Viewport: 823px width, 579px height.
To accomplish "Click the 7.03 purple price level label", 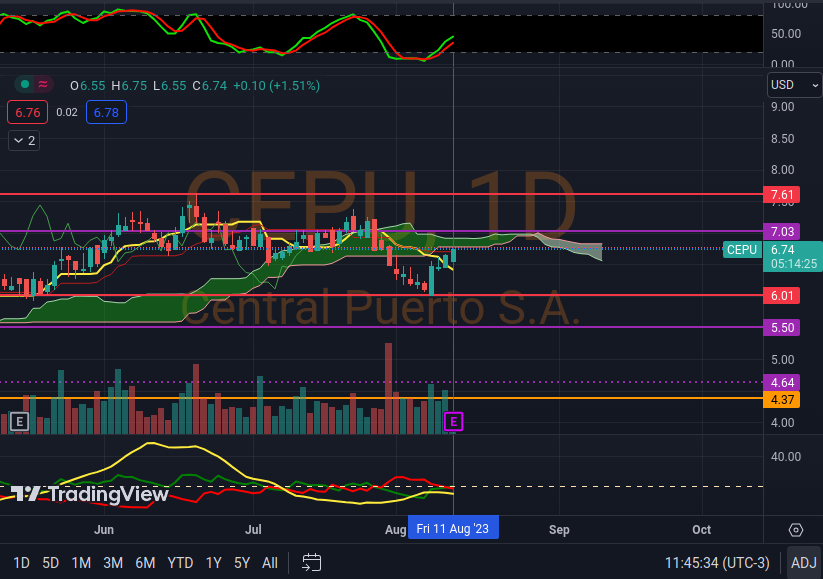I will click(x=782, y=231).
